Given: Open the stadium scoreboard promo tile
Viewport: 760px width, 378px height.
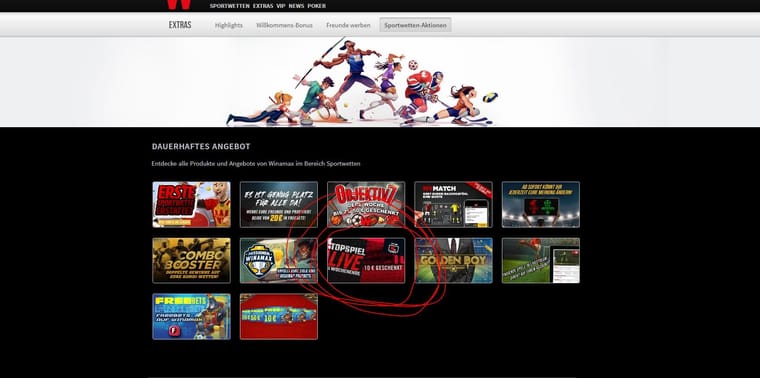Looking at the screenshot, I should pyautogui.click(x=540, y=205).
